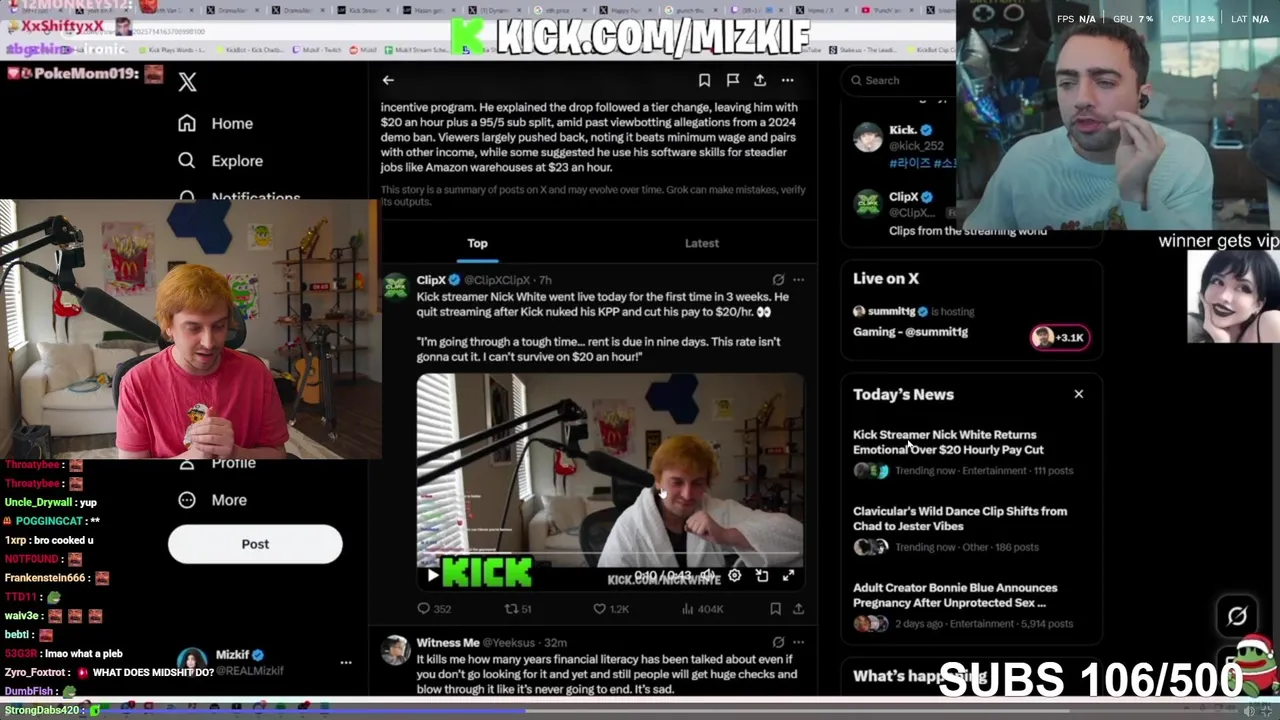This screenshot has width=1280, height=720.
Task: Click the Grok icon on the ClipX tweet
Action: pos(778,280)
